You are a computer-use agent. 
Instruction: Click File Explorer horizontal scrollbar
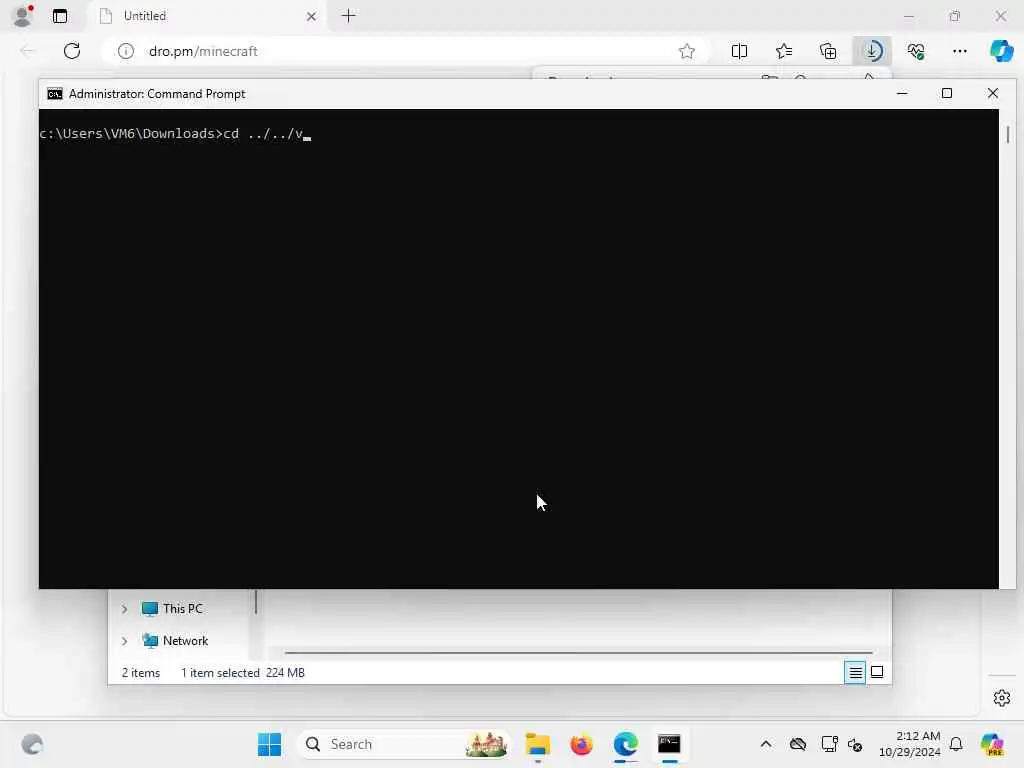pos(579,652)
